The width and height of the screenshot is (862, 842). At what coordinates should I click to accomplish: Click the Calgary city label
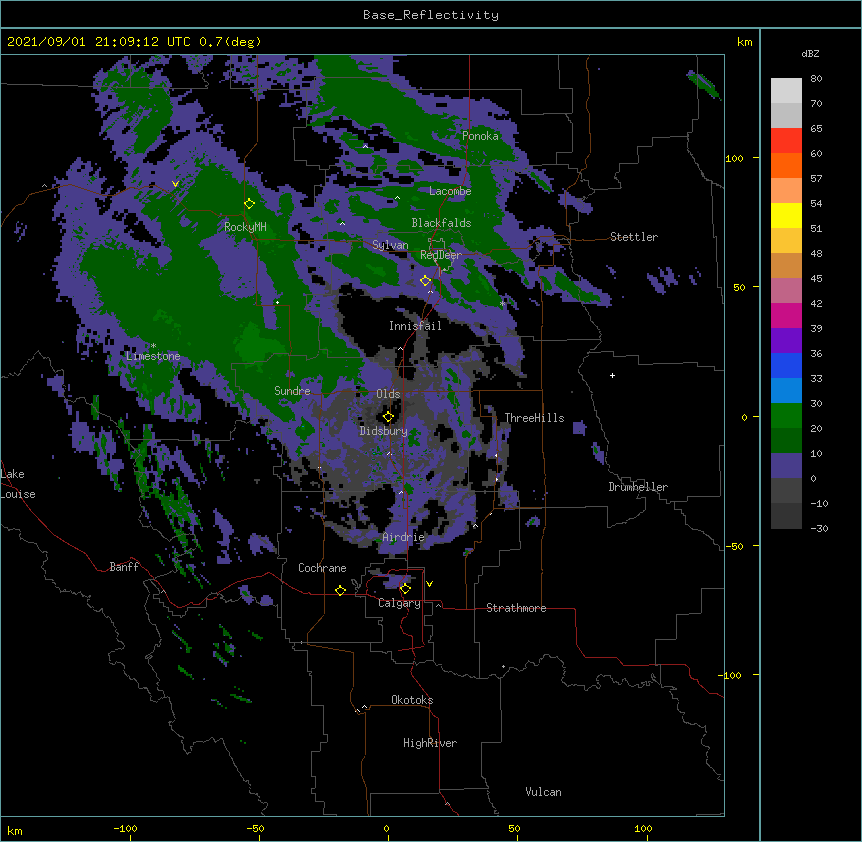pyautogui.click(x=399, y=603)
